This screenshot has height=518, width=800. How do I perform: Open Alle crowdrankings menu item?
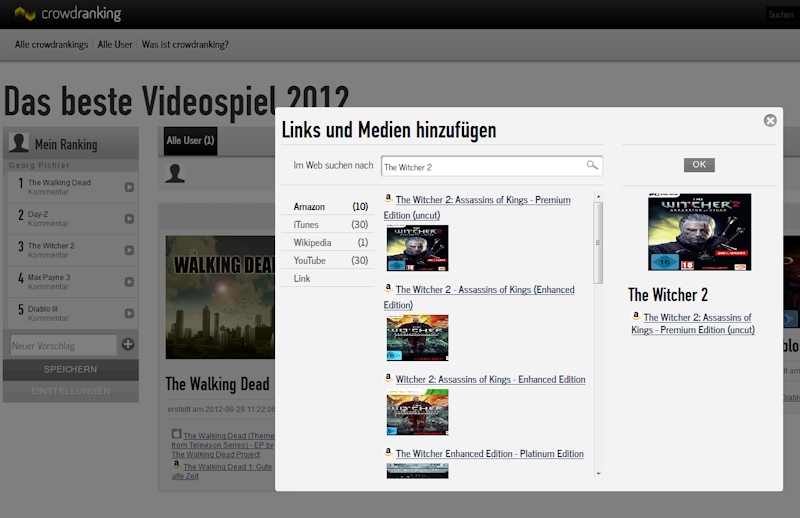pyautogui.click(x=52, y=44)
